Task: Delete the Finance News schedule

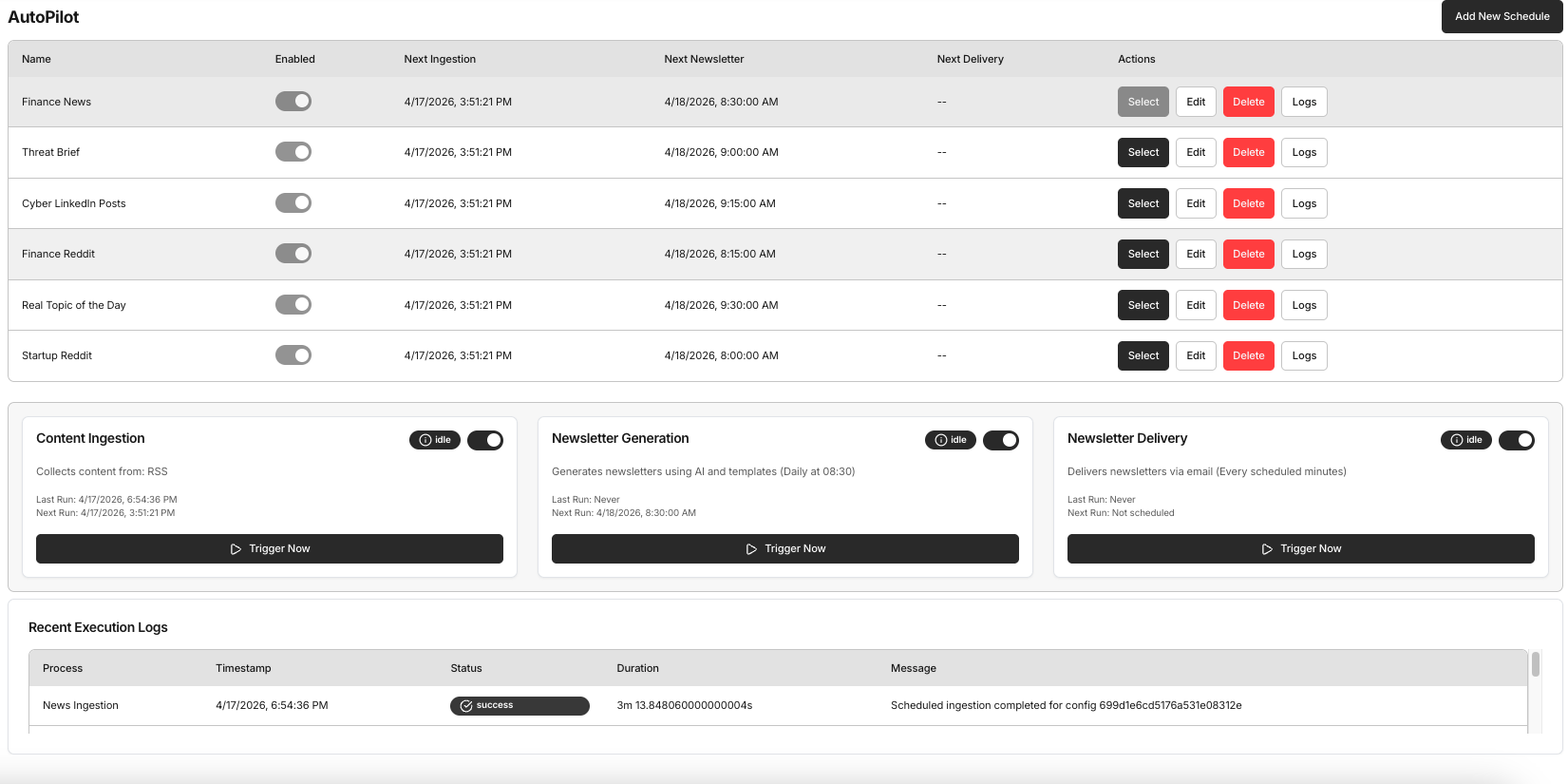Action: pos(1249,102)
